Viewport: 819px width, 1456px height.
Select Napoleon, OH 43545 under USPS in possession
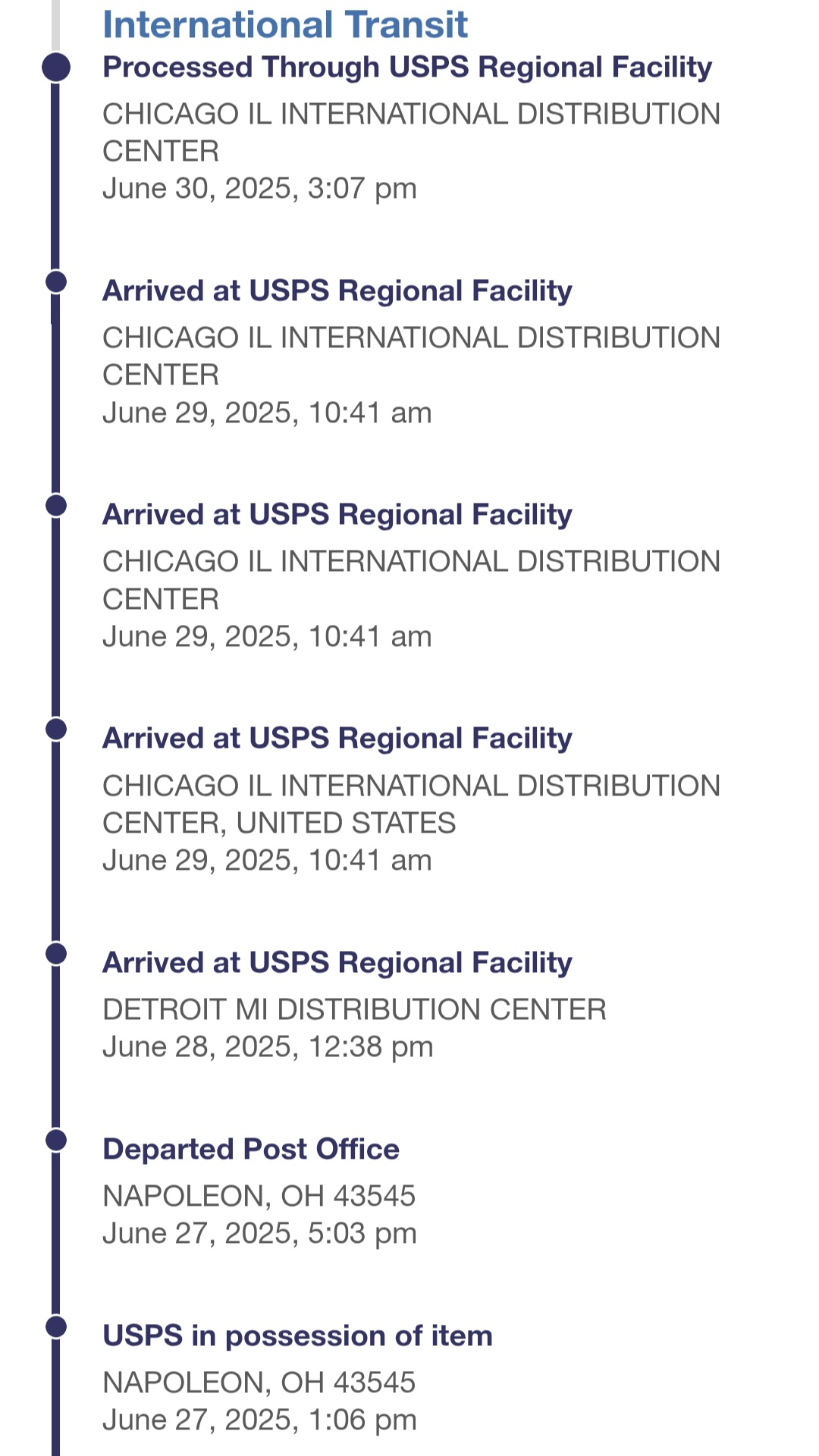tap(259, 1382)
